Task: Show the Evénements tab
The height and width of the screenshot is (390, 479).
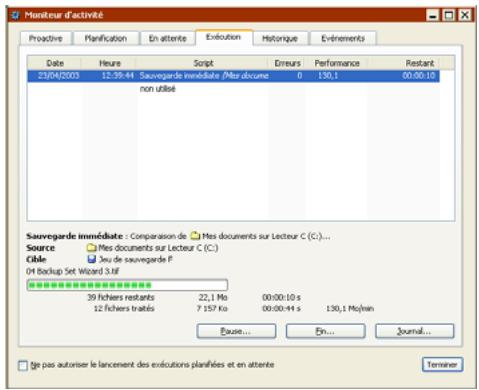Action: tap(343, 38)
